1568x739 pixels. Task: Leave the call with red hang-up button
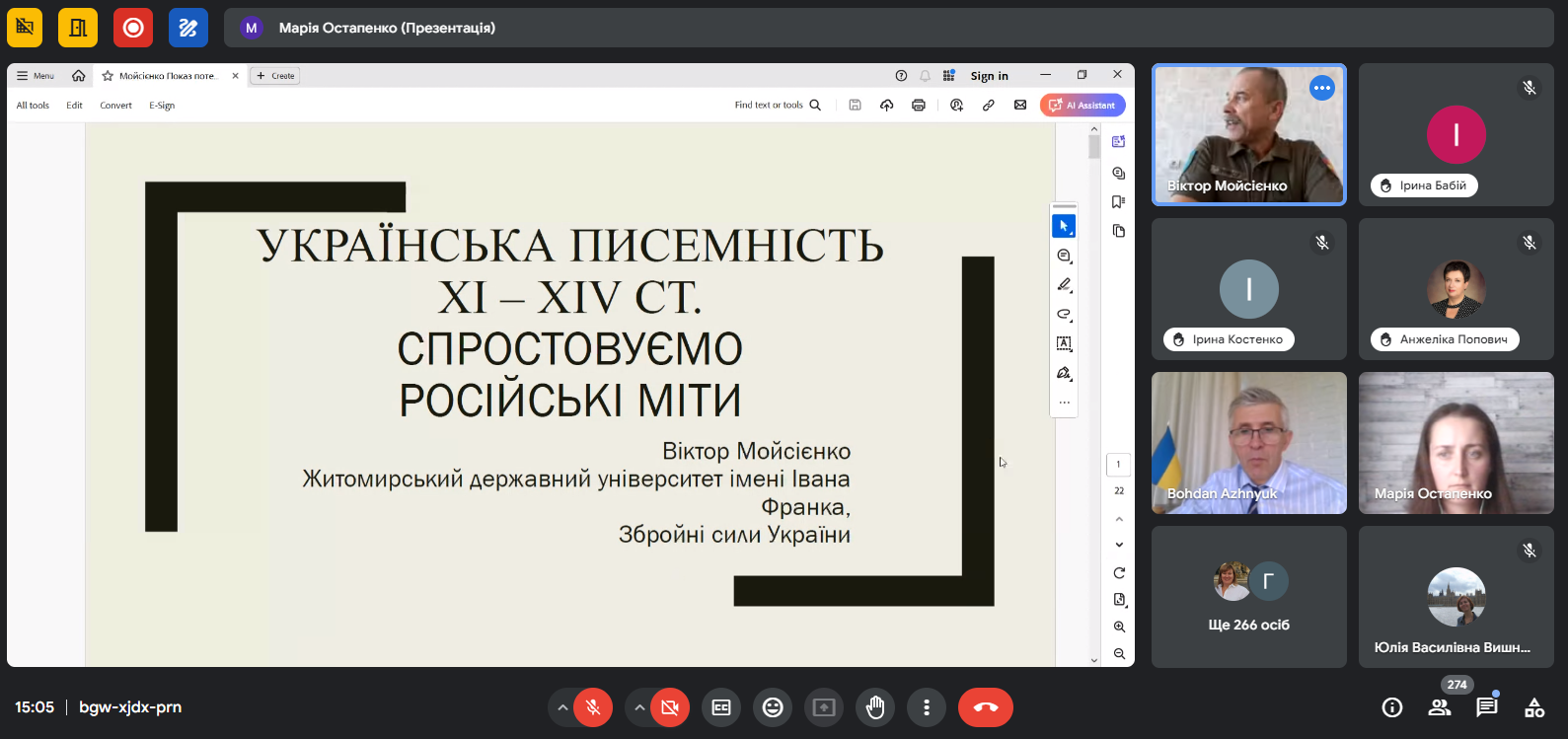(x=985, y=707)
